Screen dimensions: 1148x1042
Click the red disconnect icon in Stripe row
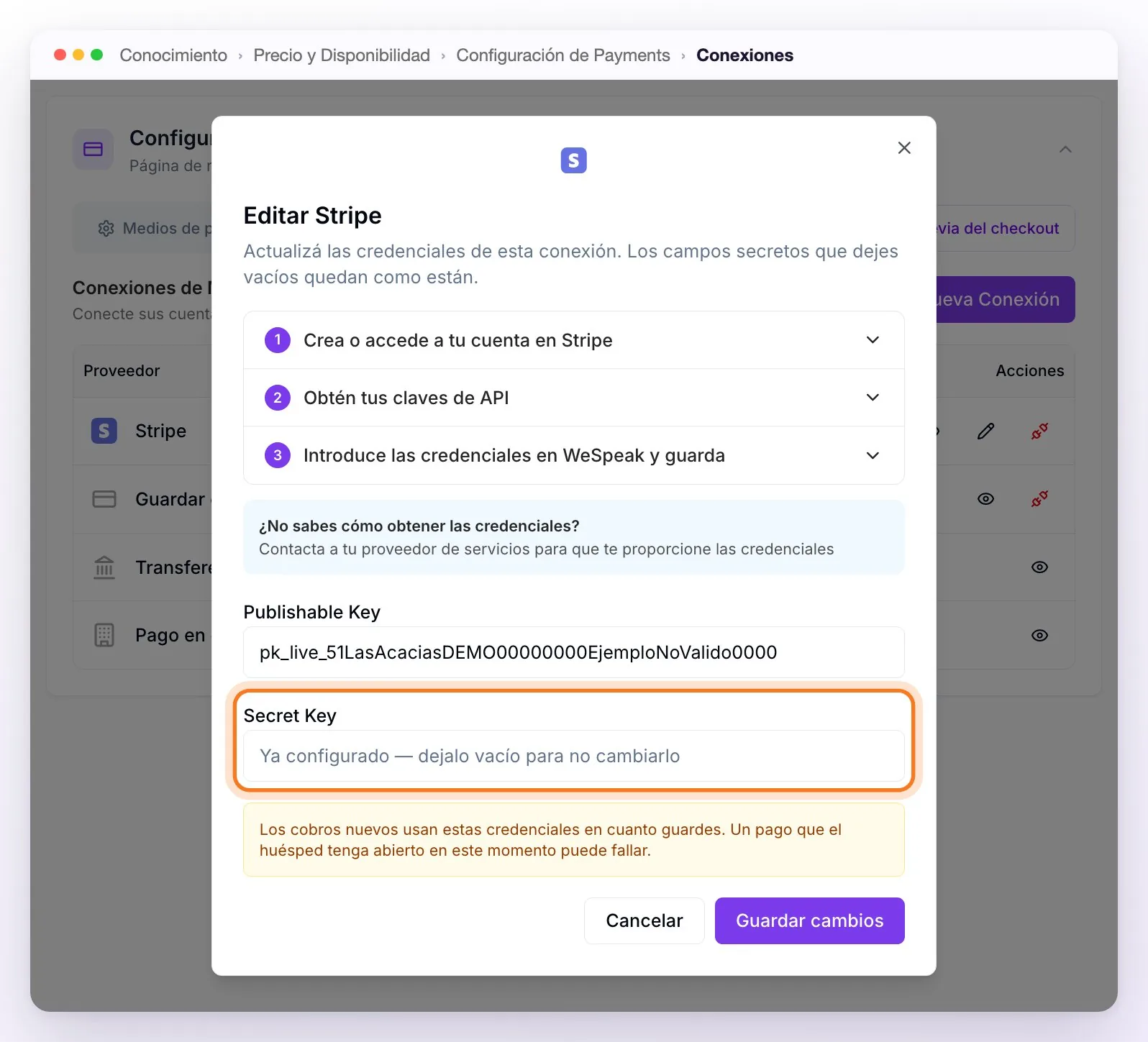[1039, 431]
